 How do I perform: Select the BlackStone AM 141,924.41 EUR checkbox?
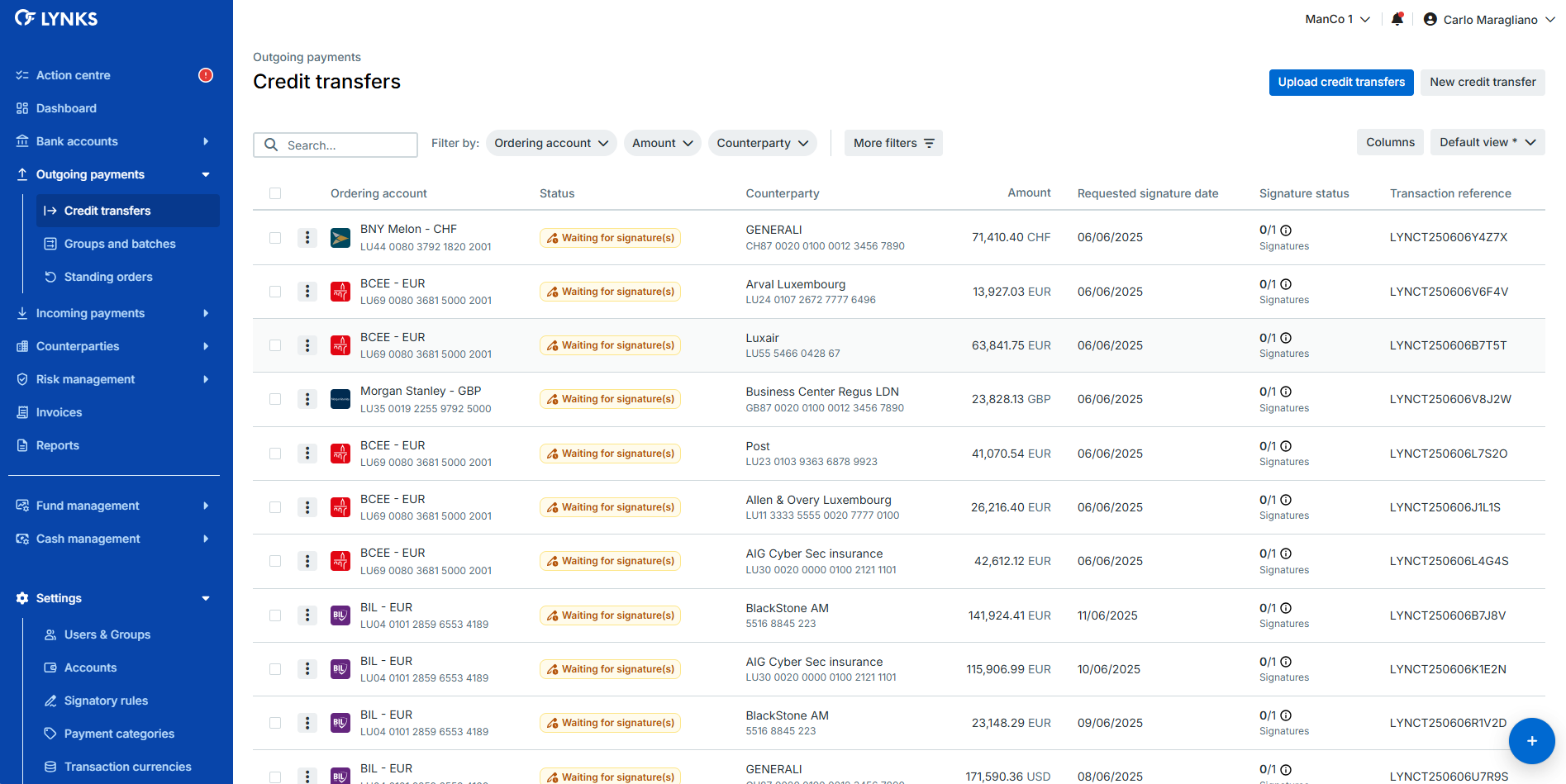pyautogui.click(x=275, y=615)
